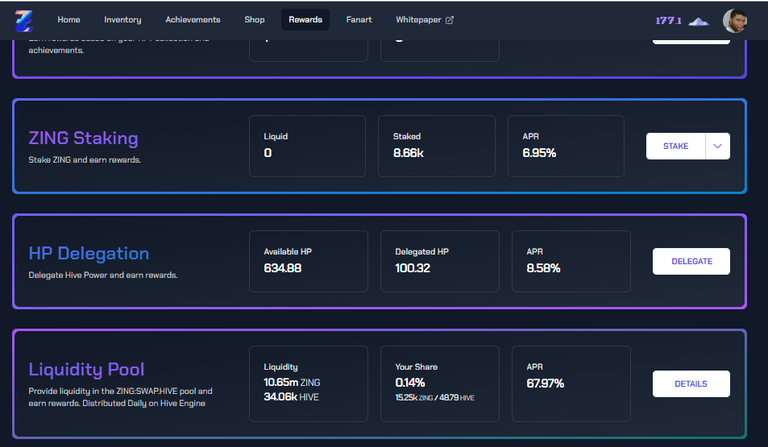Click the ZING Liquid value 0
Viewport: 768px width, 447px height.
267,153
